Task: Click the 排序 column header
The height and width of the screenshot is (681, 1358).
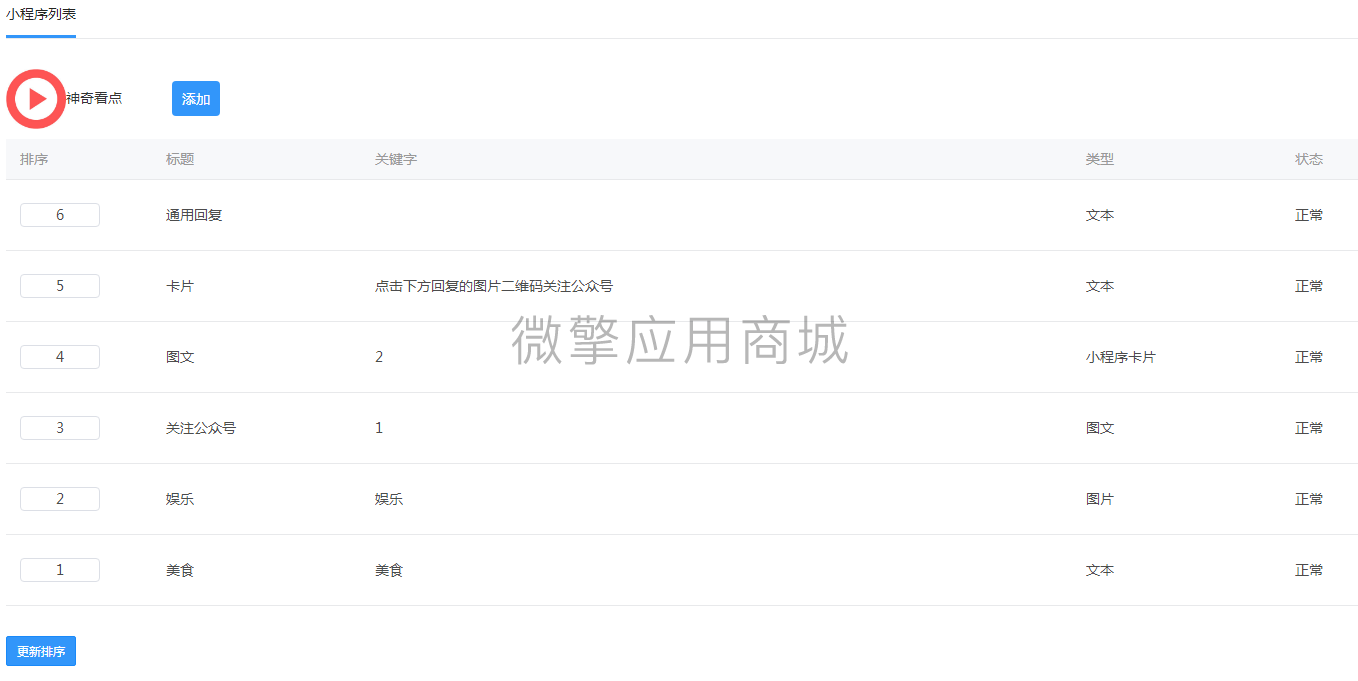Action: click(x=34, y=159)
